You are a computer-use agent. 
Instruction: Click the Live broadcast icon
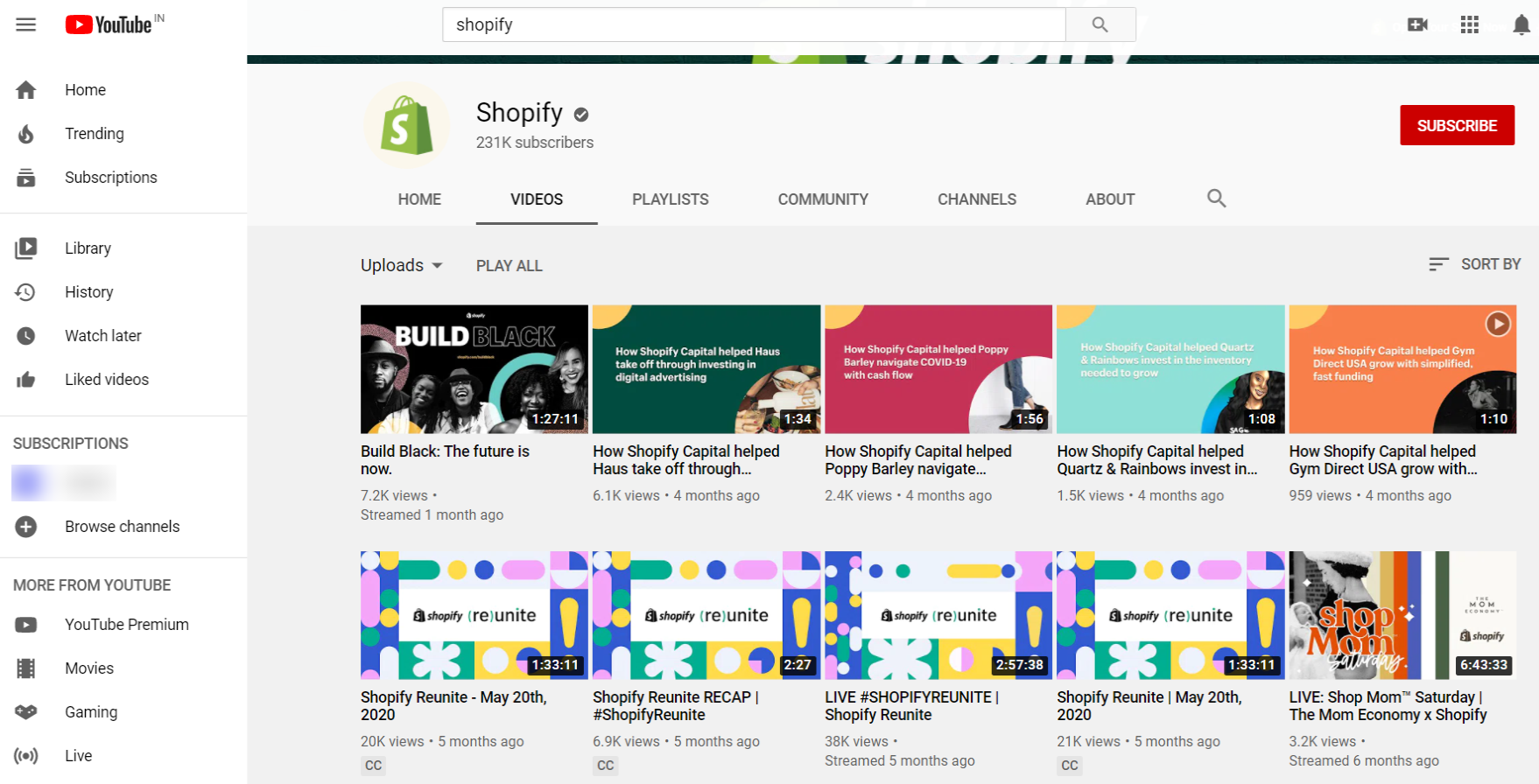26,756
